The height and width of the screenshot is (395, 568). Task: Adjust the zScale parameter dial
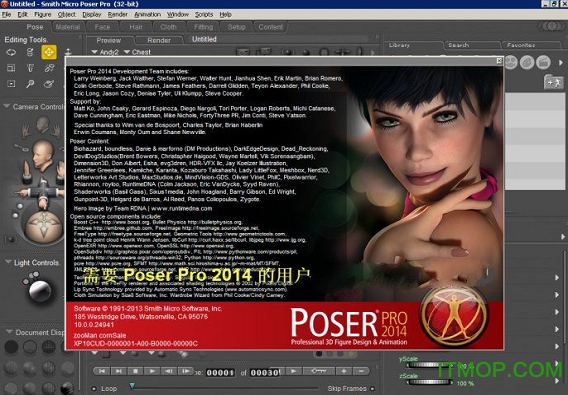[x=431, y=382]
